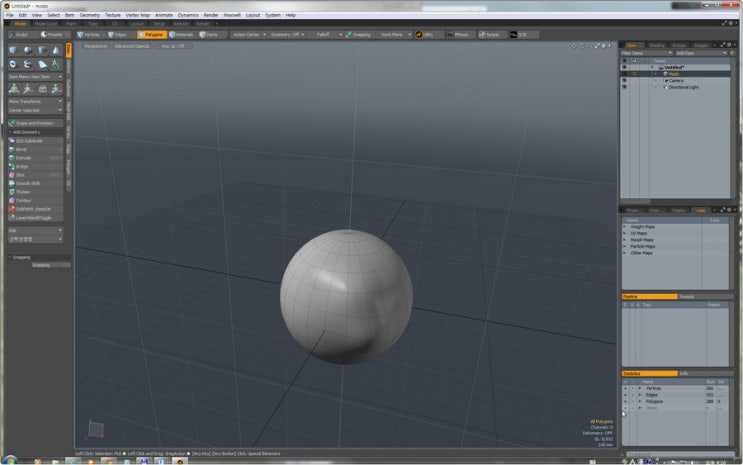Toggle visibility eye of Camera item
Viewport: 743px width, 465px height.
pyautogui.click(x=624, y=81)
